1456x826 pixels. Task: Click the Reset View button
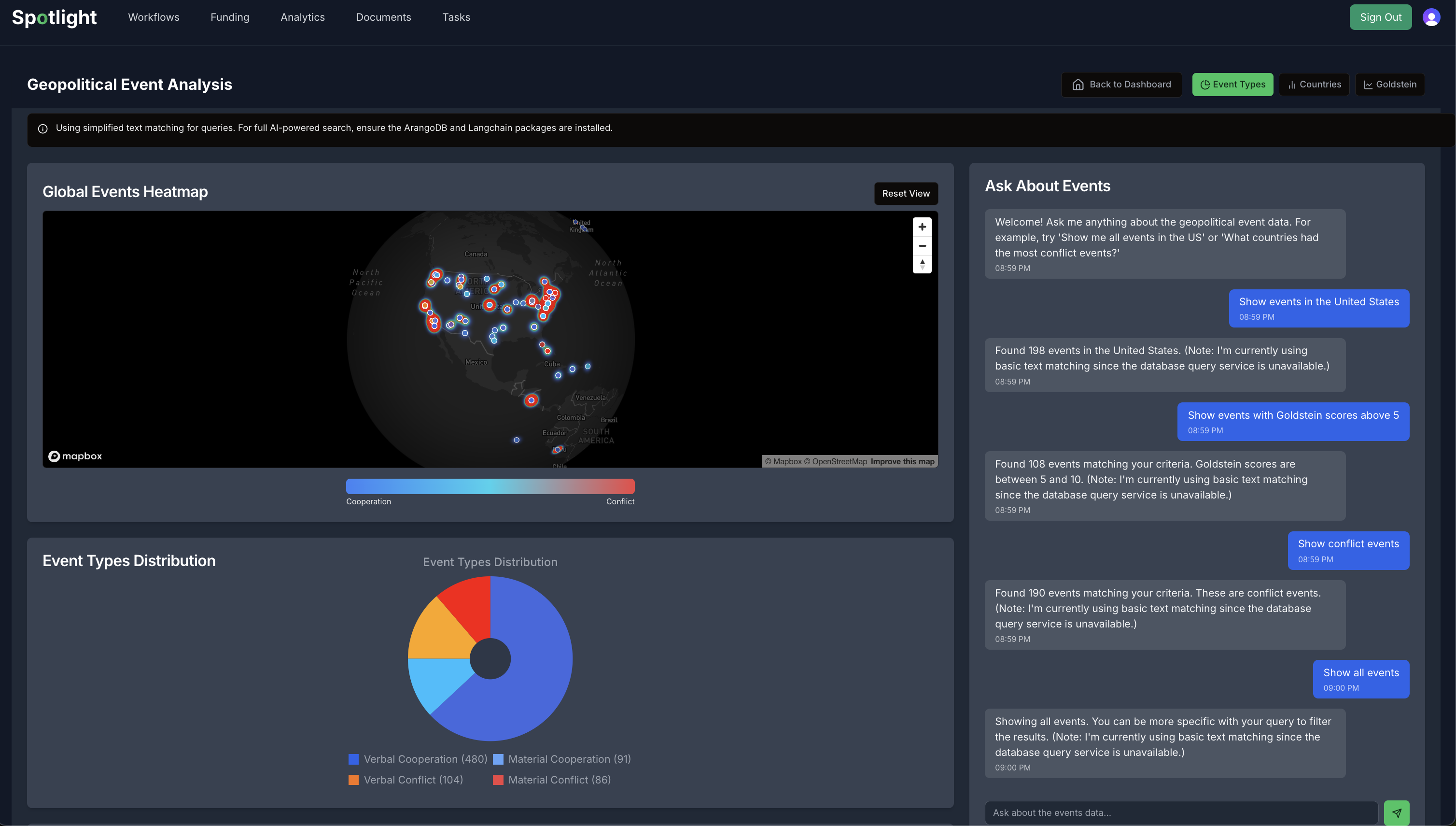pos(906,193)
